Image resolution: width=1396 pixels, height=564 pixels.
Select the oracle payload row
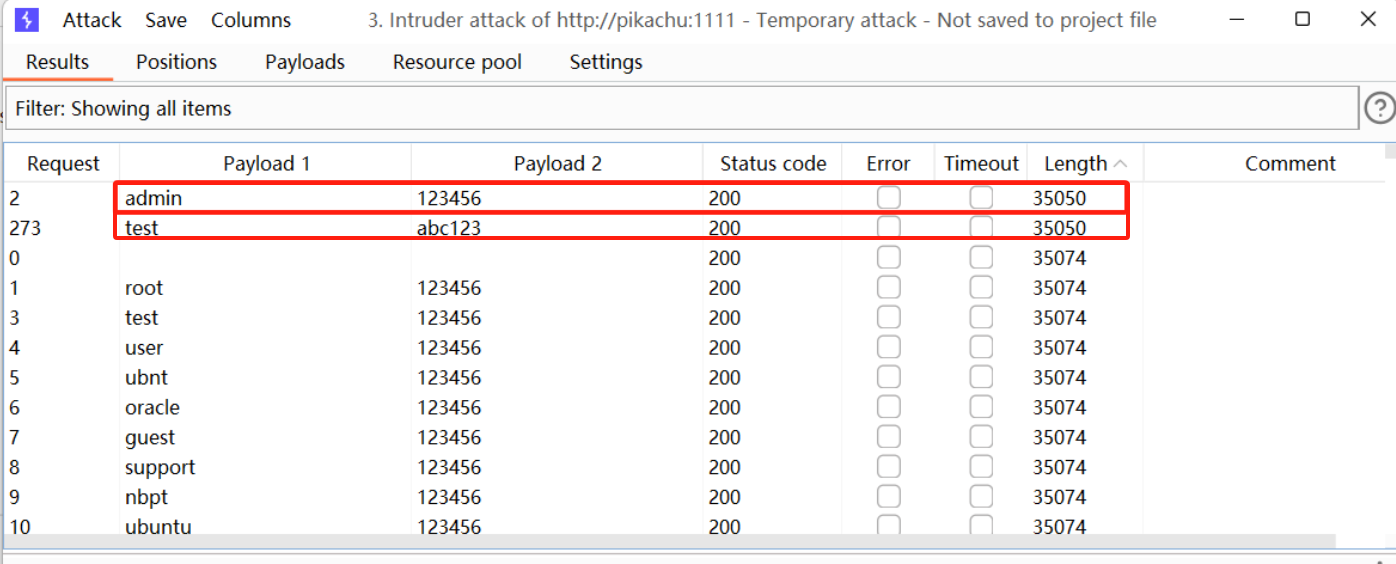[695, 408]
